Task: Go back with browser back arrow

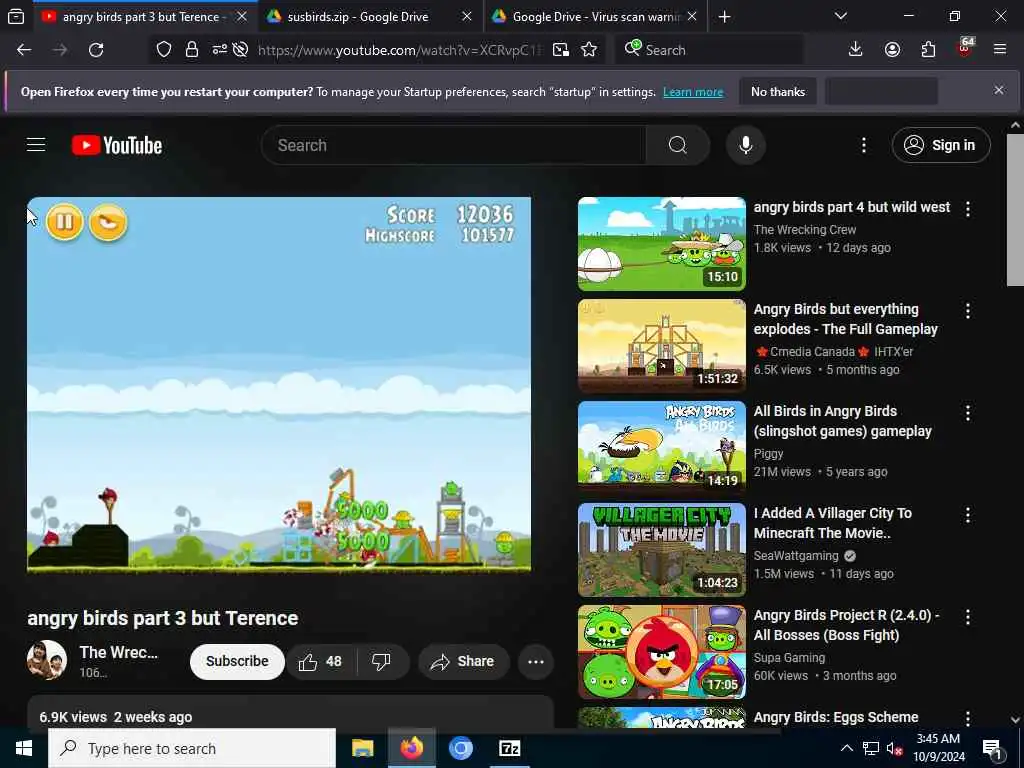Action: (24, 50)
